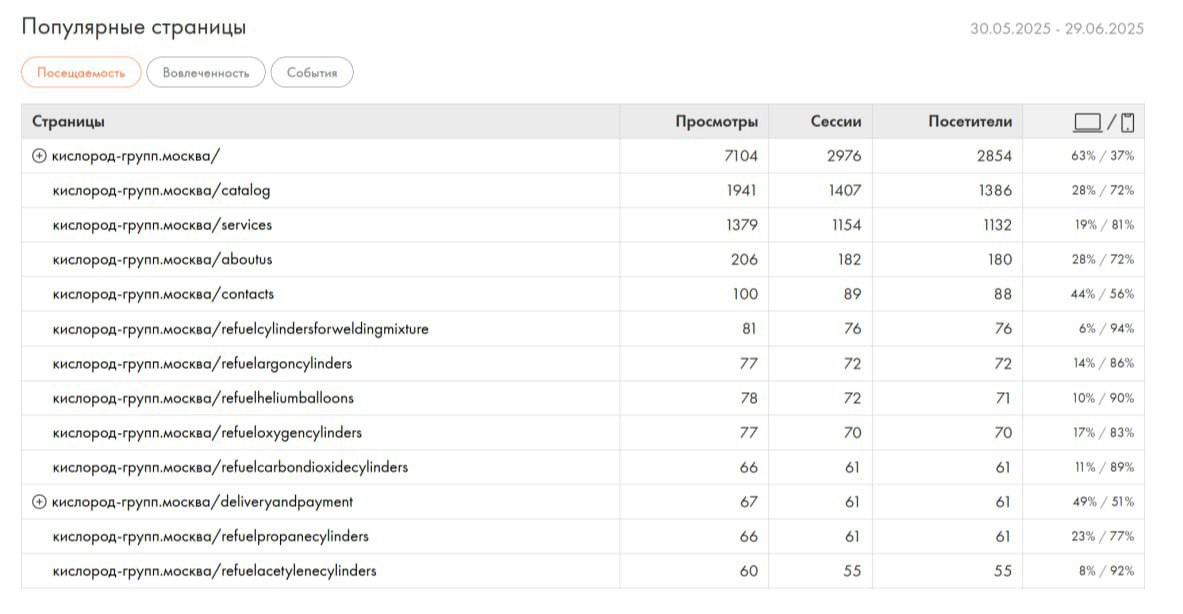Select the device split 10% / 90%

1103,399
